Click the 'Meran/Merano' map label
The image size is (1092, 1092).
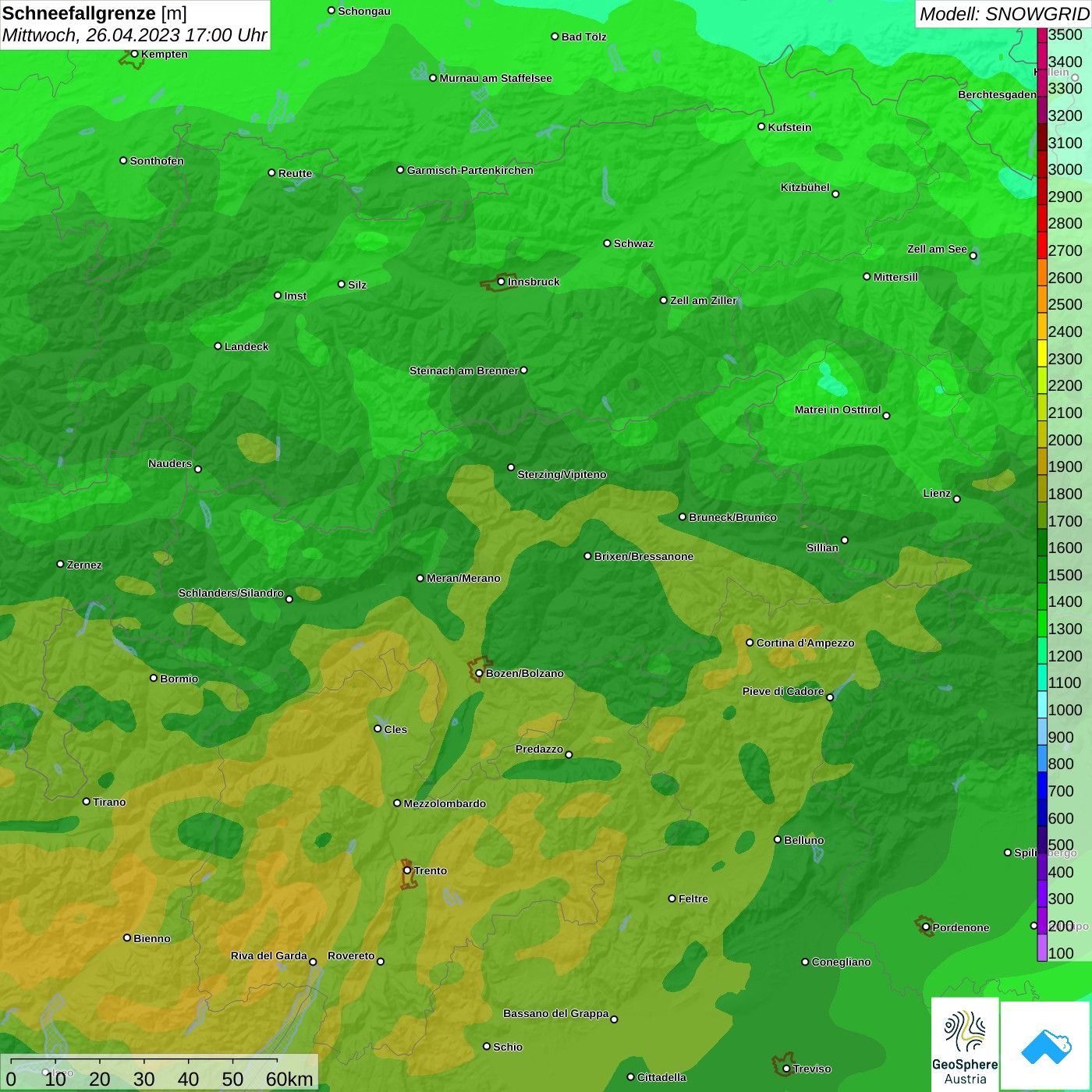[x=463, y=578]
